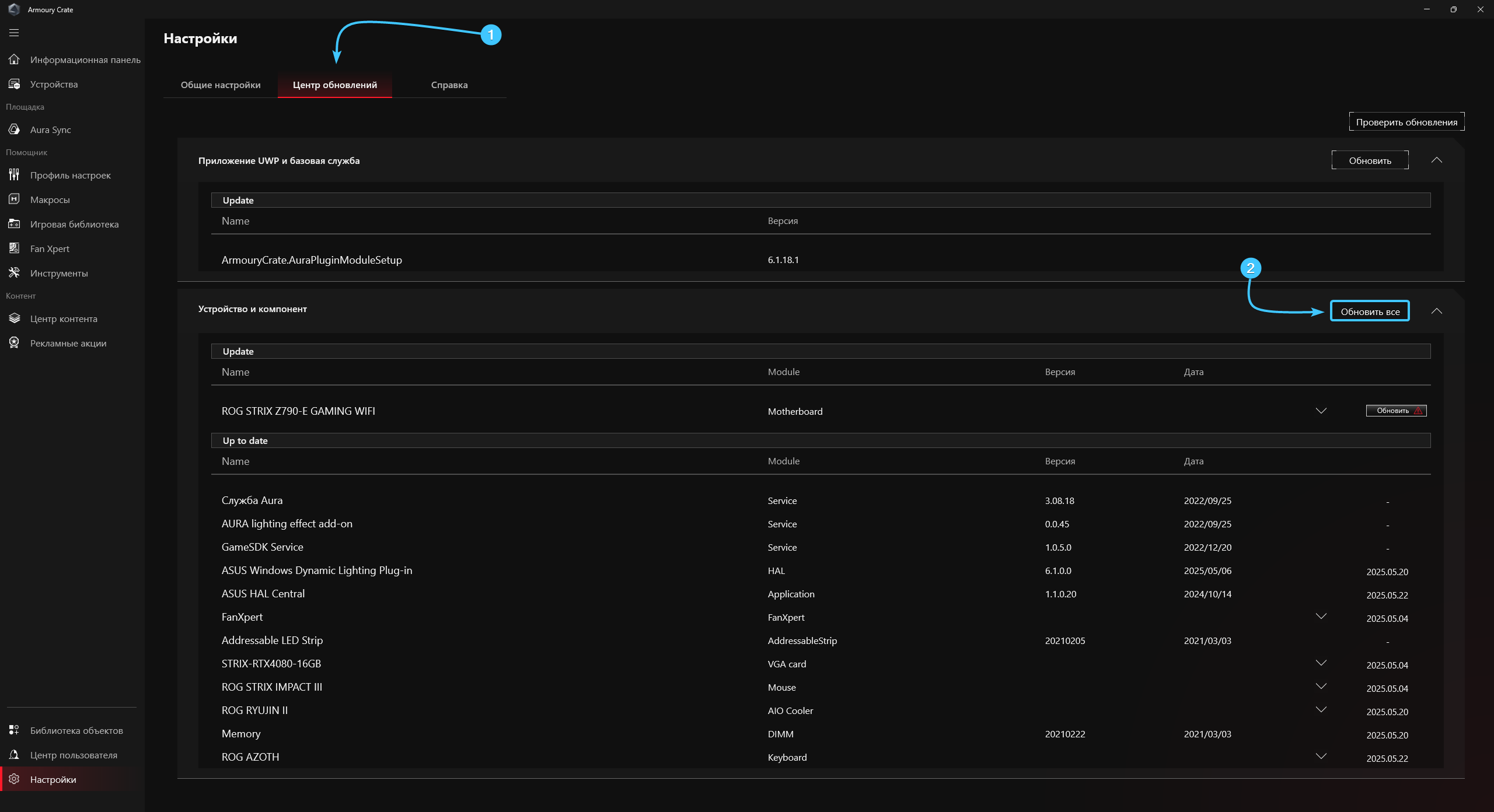Open the Справка tab
1494x812 pixels.
(449, 85)
